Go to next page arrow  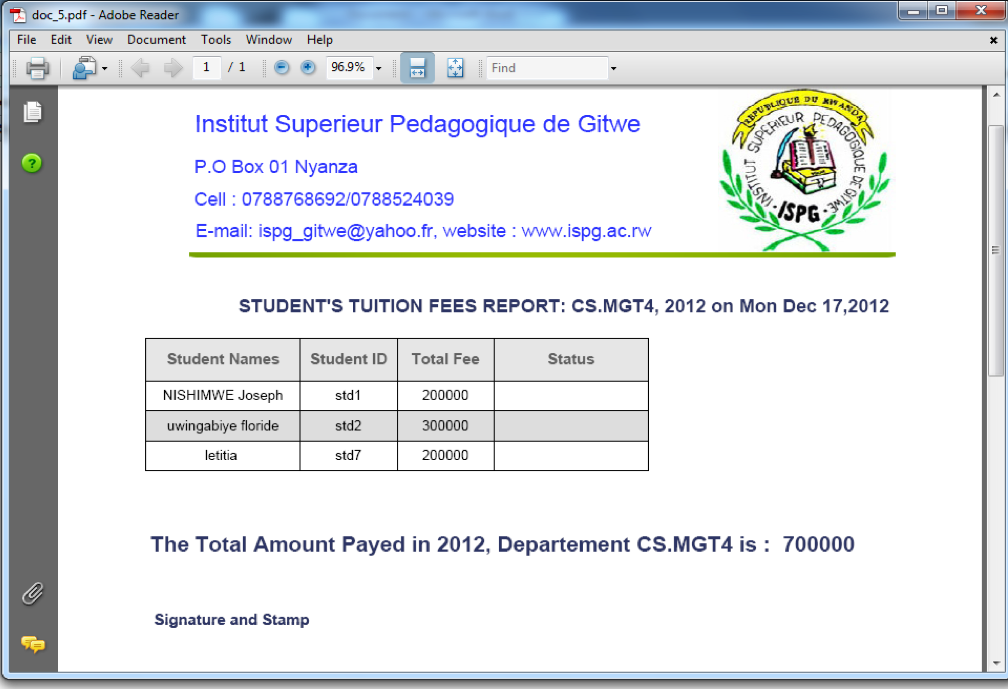tap(173, 67)
